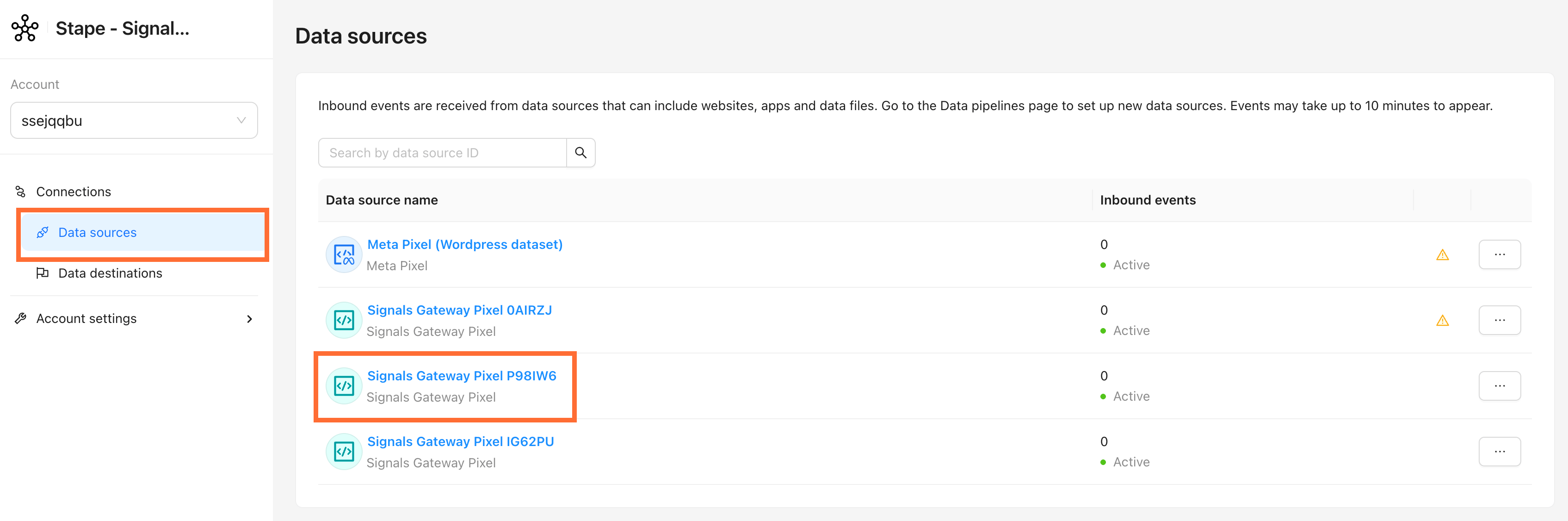This screenshot has width=1568, height=521.
Task: Focus the Search by data source ID field
Action: (x=443, y=153)
